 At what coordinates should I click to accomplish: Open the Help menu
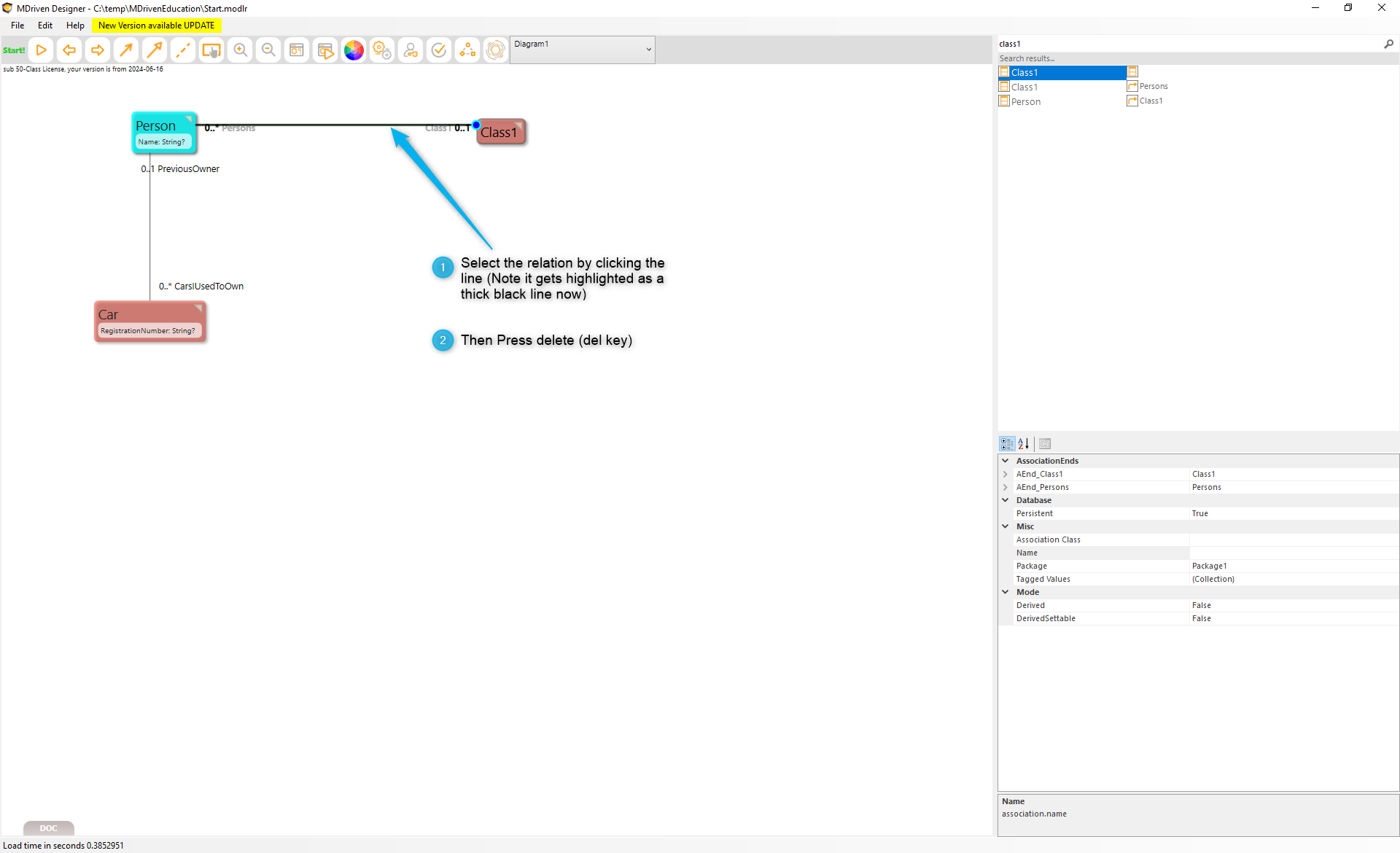click(x=75, y=26)
